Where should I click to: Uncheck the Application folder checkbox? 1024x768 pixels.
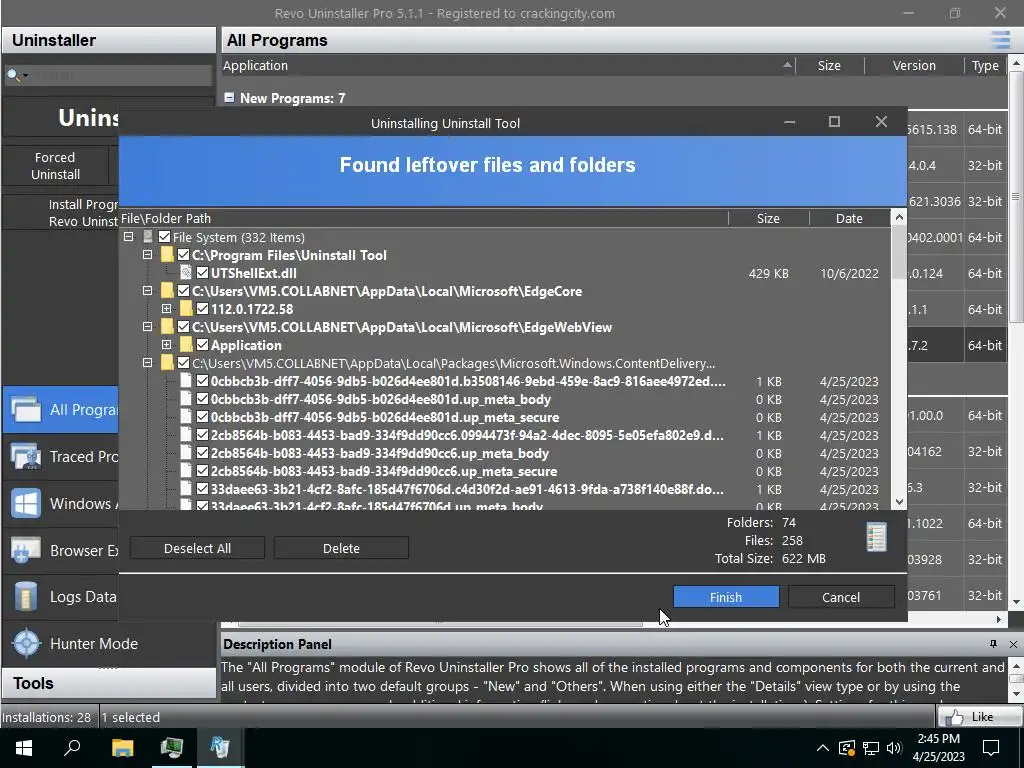(x=202, y=345)
